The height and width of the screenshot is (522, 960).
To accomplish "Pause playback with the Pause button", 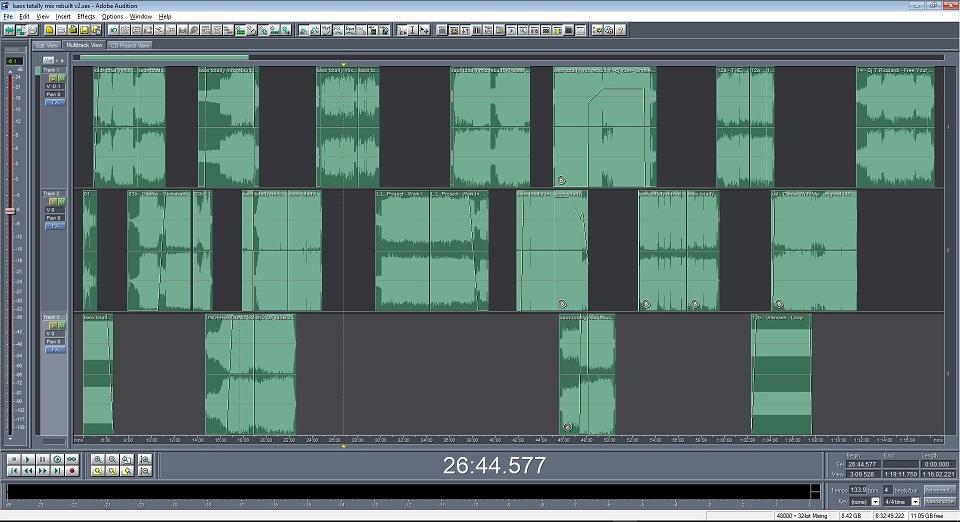I will (x=42, y=459).
